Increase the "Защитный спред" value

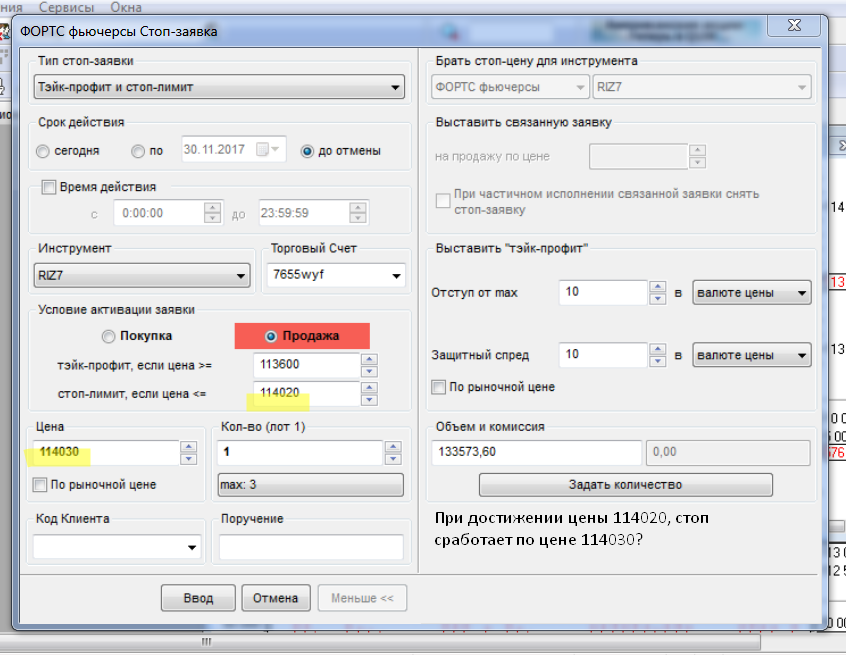[657, 349]
